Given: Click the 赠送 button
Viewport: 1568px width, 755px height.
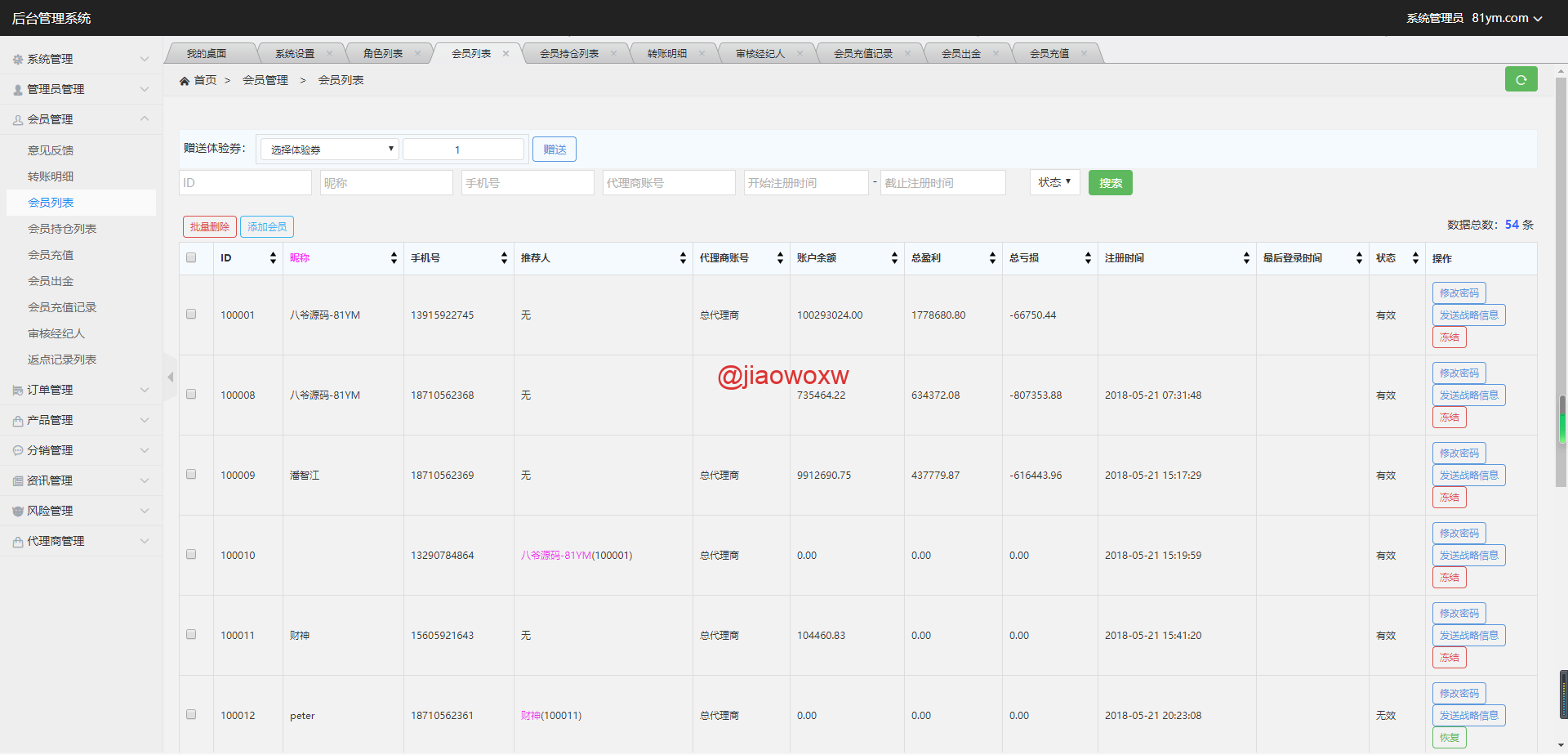Looking at the screenshot, I should (x=555, y=150).
